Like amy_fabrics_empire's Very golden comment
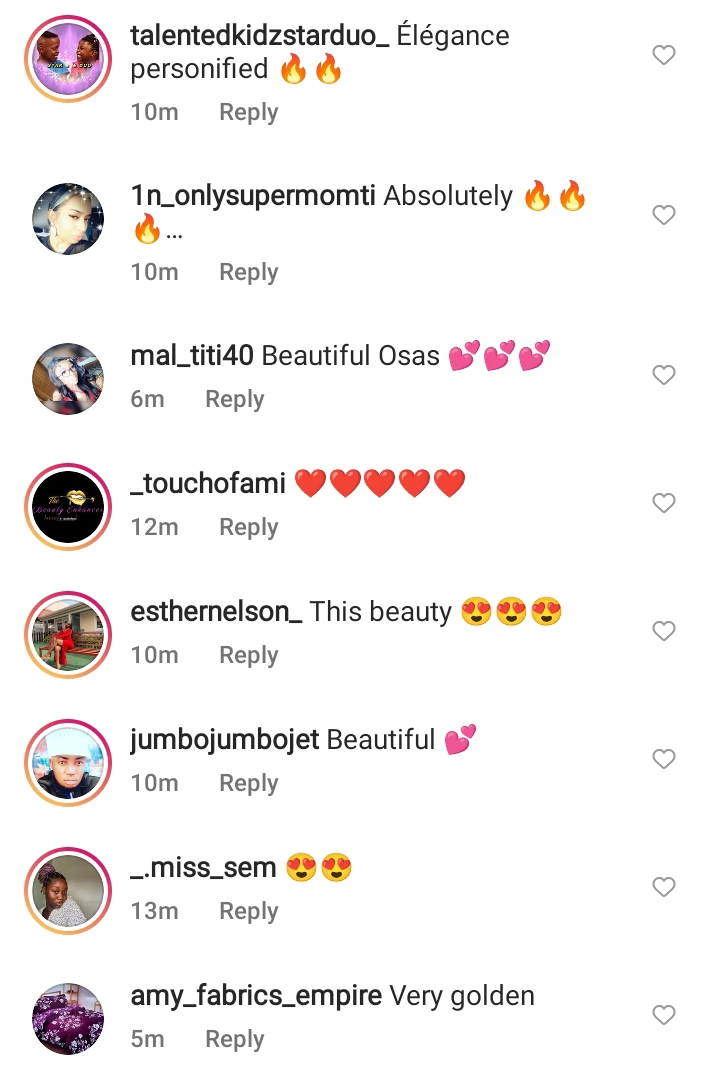720x1075 pixels. tap(663, 1015)
